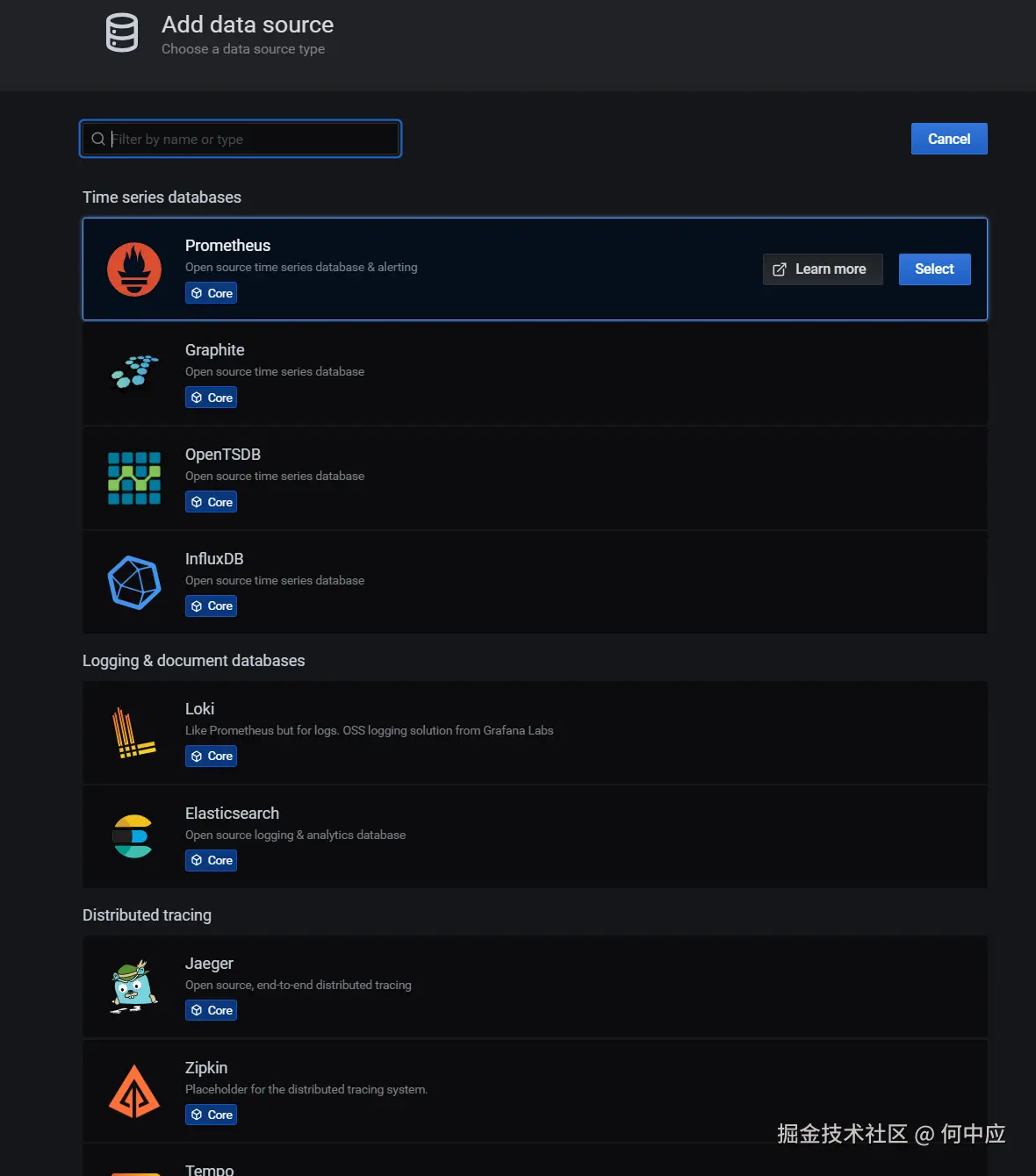Screen dimensions: 1036x1176
Task: Choose the Graphite data source title
Action: (215, 350)
